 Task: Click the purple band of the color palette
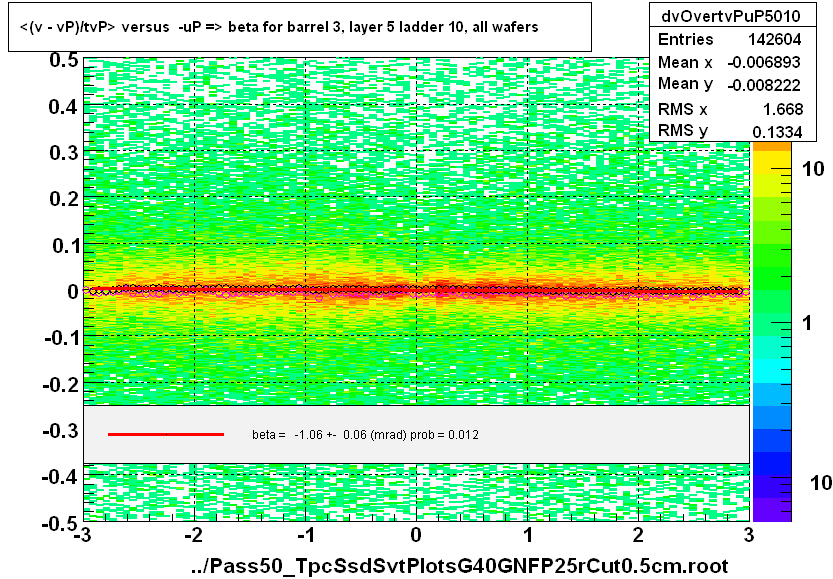(x=772, y=509)
